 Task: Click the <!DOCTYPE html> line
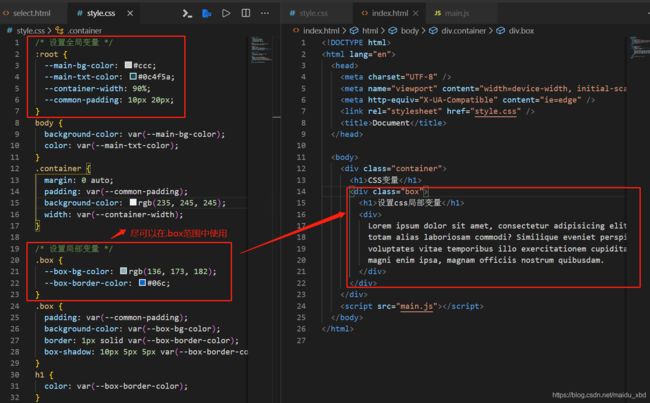[x=357, y=42]
